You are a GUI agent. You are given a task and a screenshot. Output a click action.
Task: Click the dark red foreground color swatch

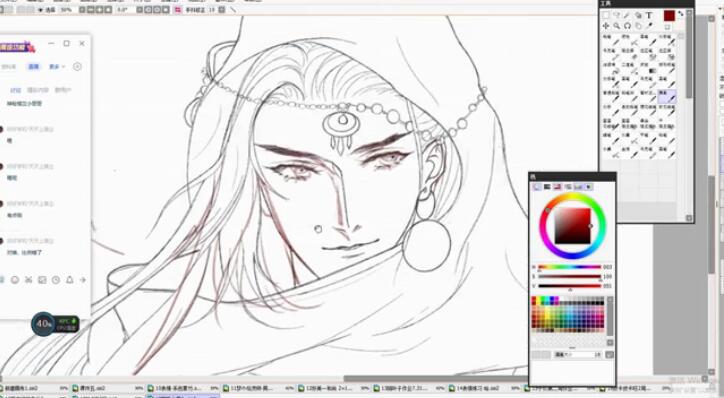click(669, 16)
